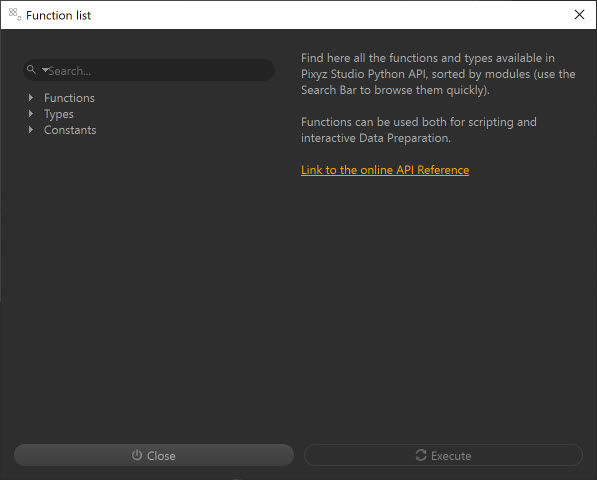Expand the Constants tree arrow

click(x=31, y=130)
